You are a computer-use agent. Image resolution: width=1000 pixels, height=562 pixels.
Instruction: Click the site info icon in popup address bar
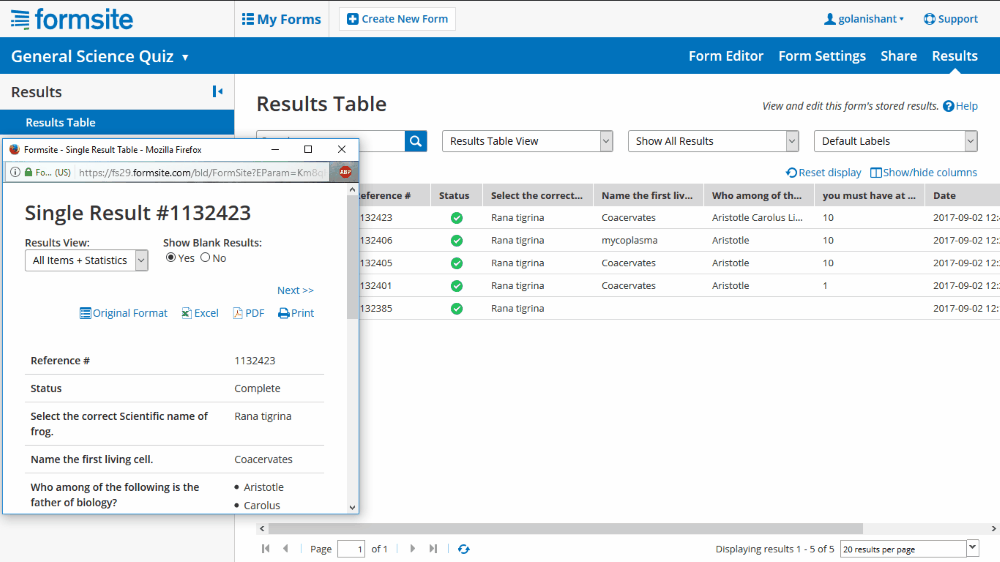15,172
